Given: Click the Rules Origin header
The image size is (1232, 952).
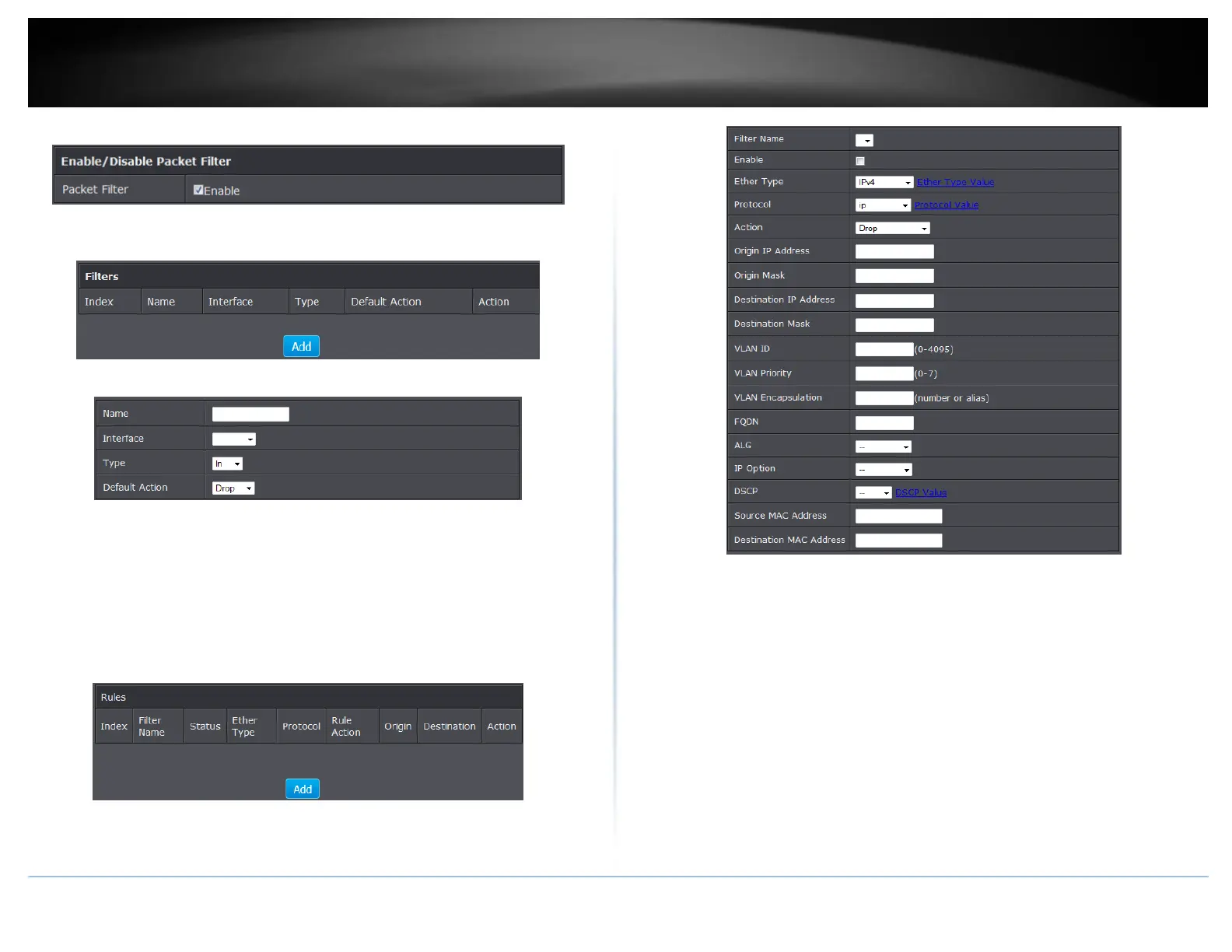Looking at the screenshot, I should tap(397, 726).
